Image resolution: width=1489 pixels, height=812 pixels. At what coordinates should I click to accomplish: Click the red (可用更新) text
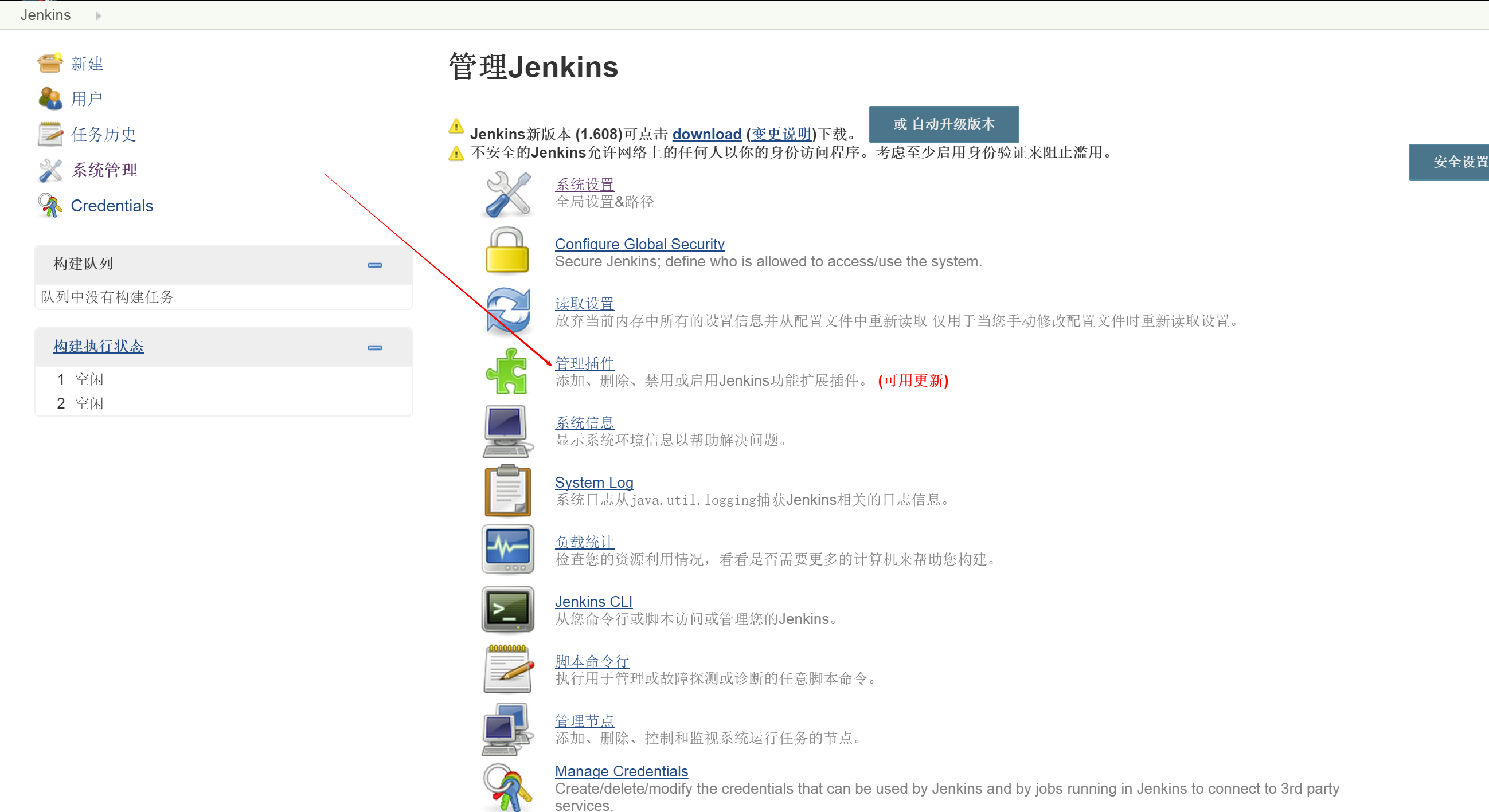click(x=913, y=380)
